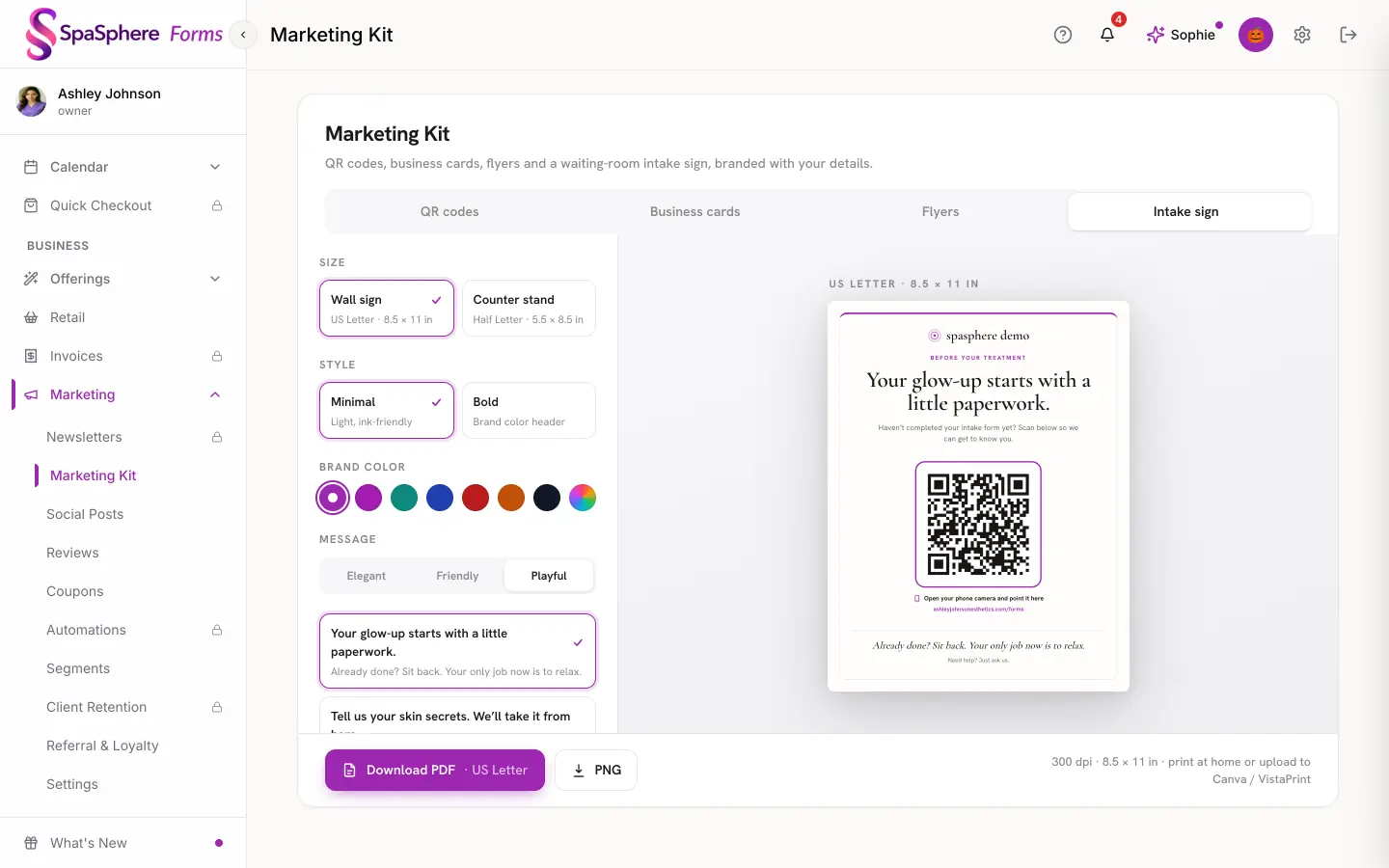Switch to the QR codes tab
Screen dimensions: 1389x868
[449, 211]
